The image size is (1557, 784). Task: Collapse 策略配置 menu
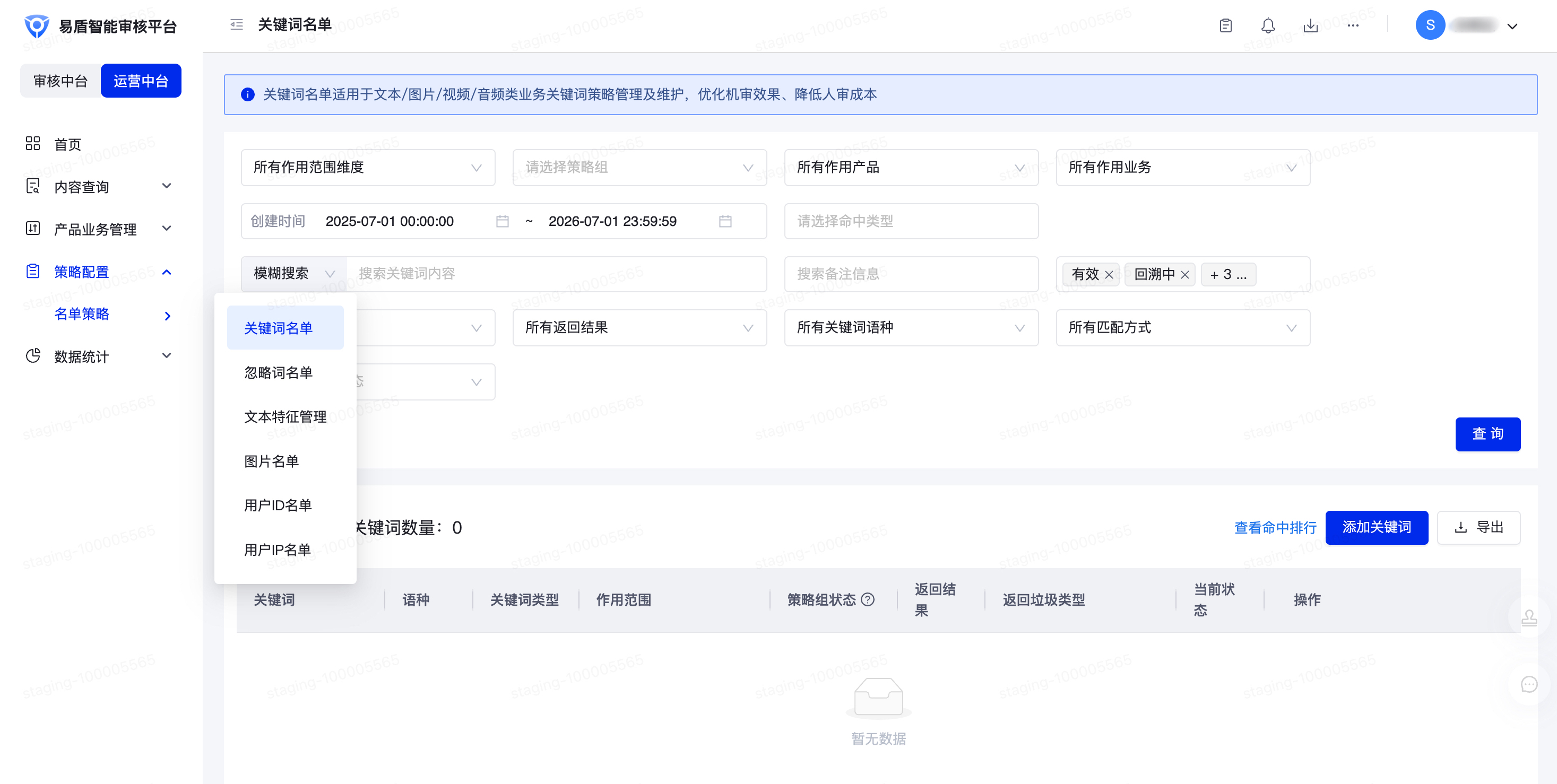tap(100, 272)
